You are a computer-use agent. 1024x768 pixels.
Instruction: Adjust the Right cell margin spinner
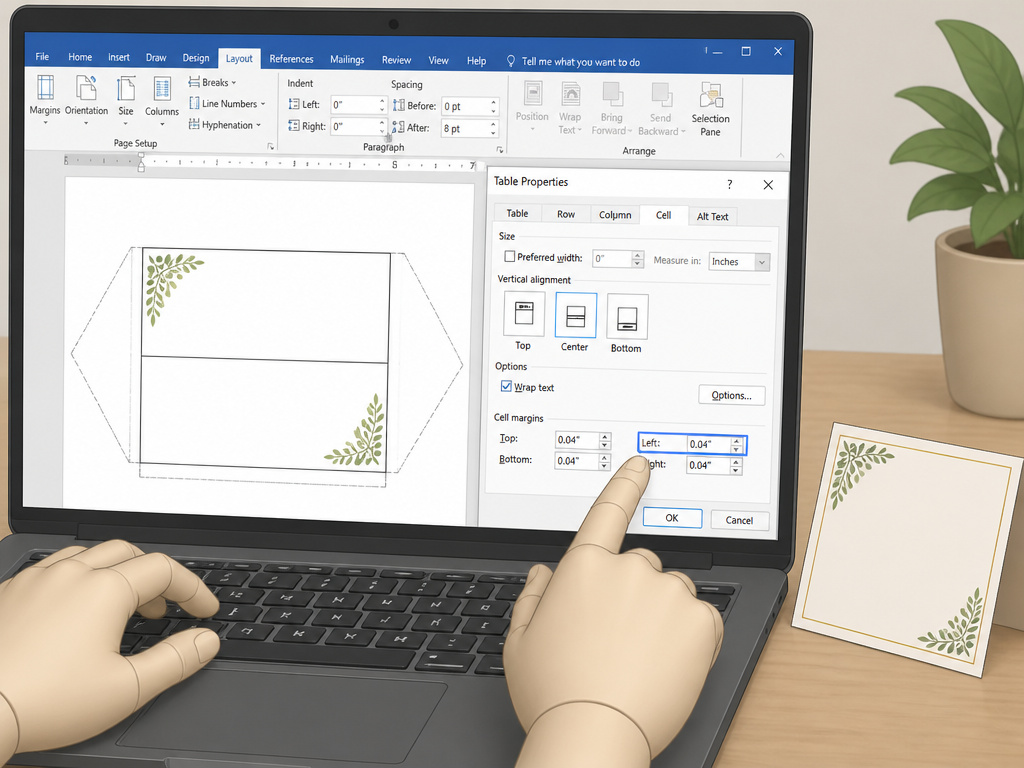(736, 466)
